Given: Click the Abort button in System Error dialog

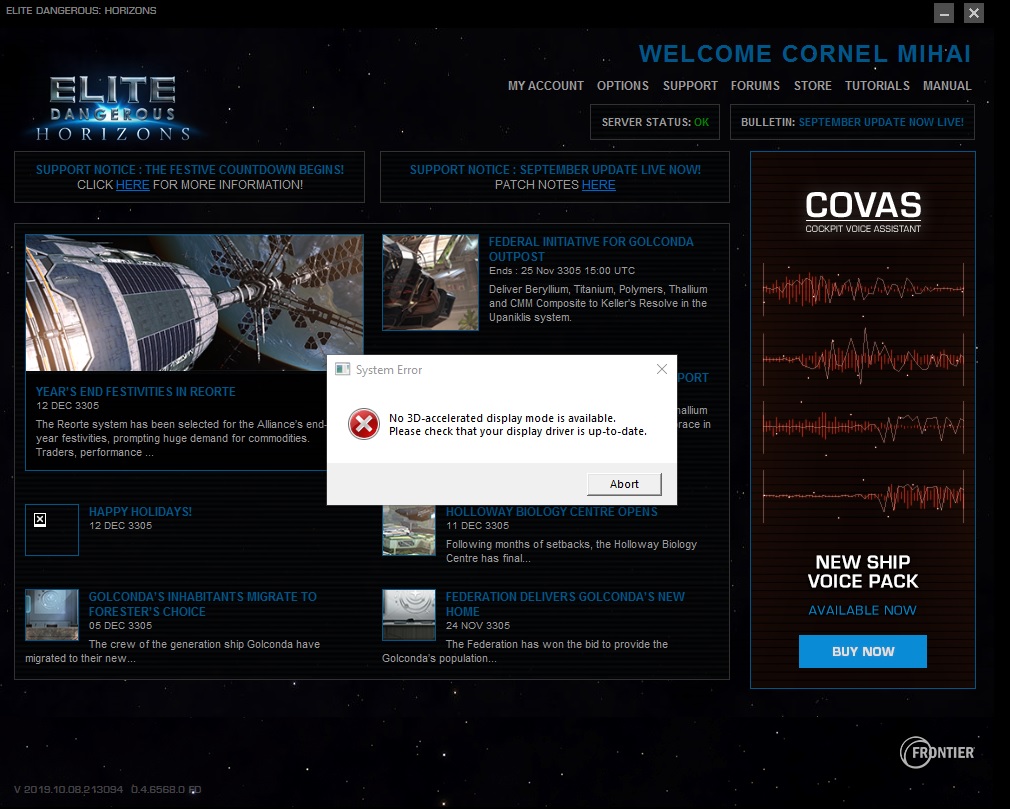Looking at the screenshot, I should (x=624, y=484).
